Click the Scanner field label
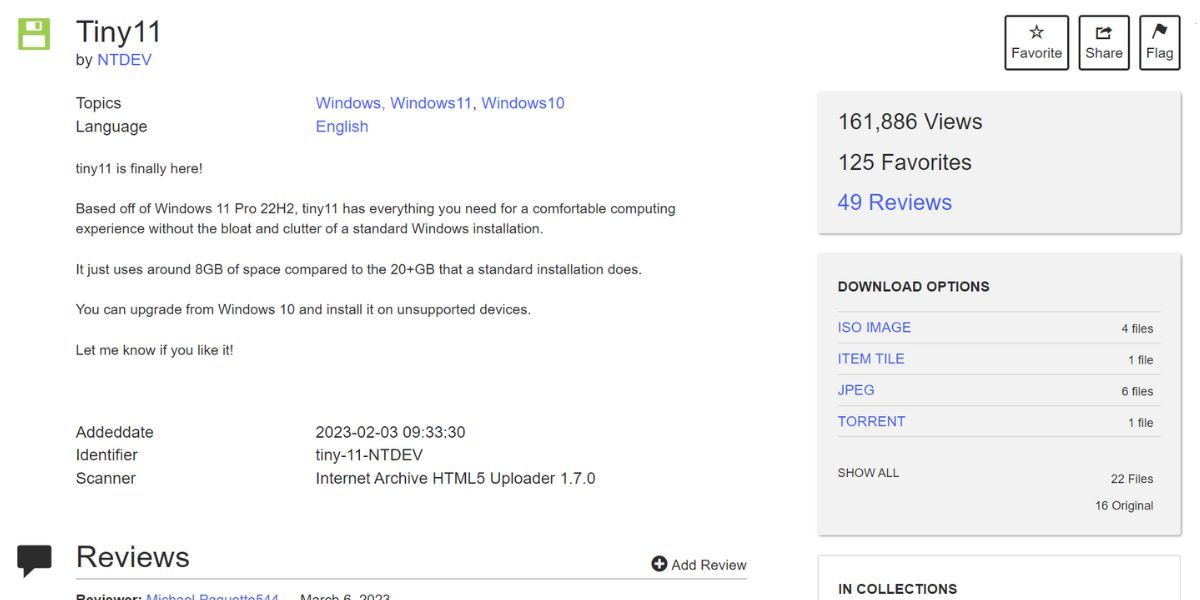This screenshot has width=1200, height=600. point(106,478)
